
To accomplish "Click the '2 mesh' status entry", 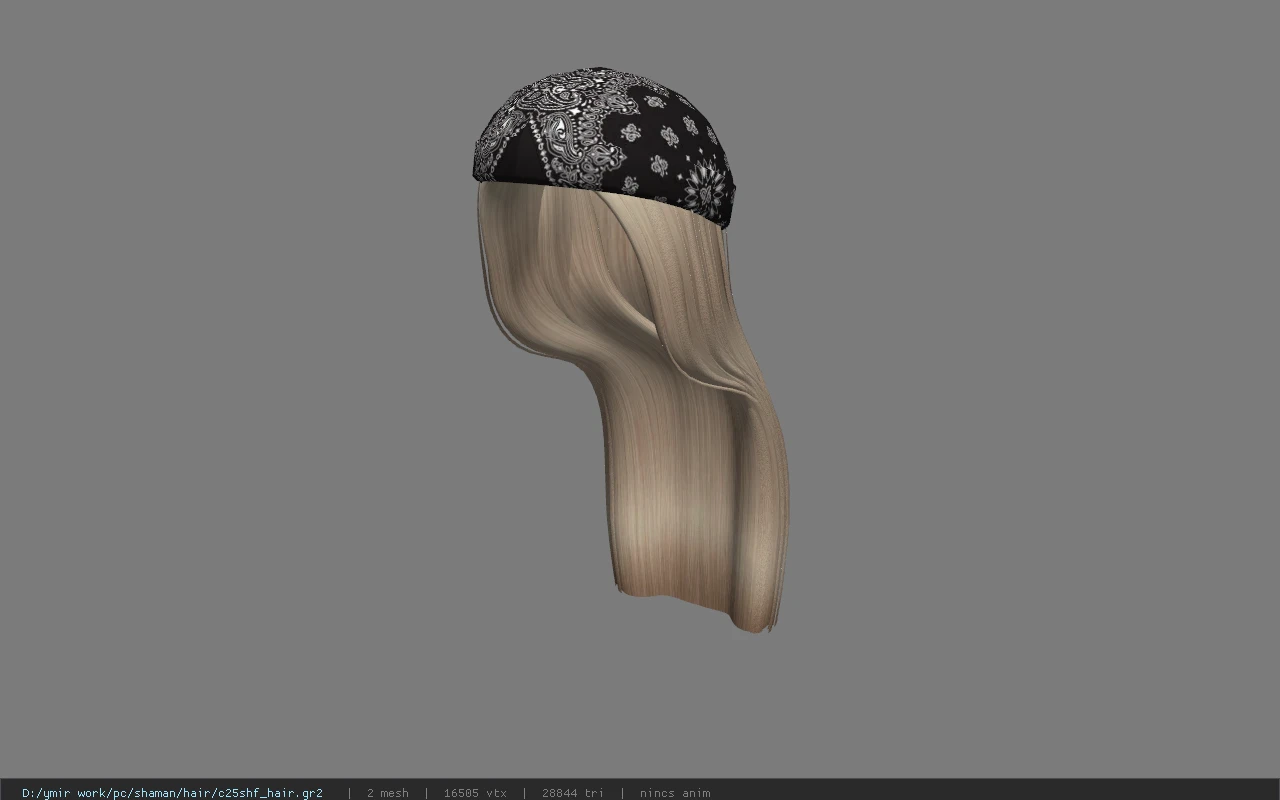I will (388, 793).
